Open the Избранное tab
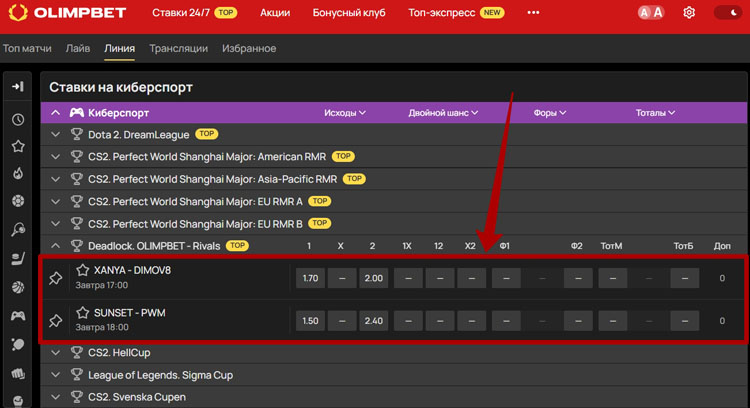Viewport: 750px width, 408px height. tap(249, 48)
